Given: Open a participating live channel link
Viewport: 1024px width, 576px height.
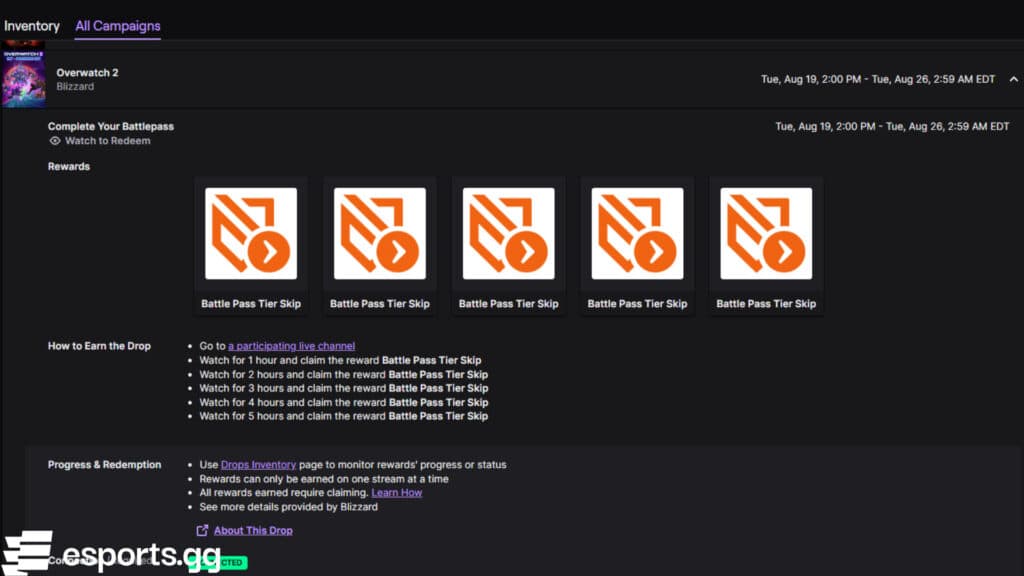Looking at the screenshot, I should [291, 345].
